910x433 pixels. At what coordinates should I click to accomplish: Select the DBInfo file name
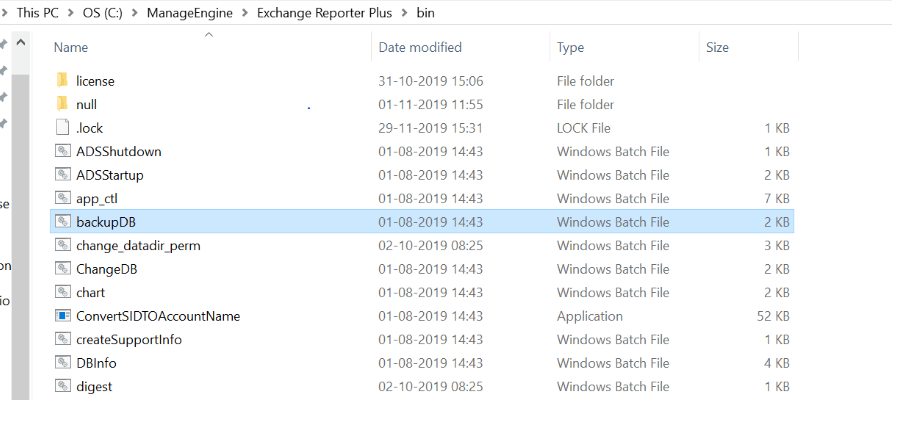(x=96, y=363)
